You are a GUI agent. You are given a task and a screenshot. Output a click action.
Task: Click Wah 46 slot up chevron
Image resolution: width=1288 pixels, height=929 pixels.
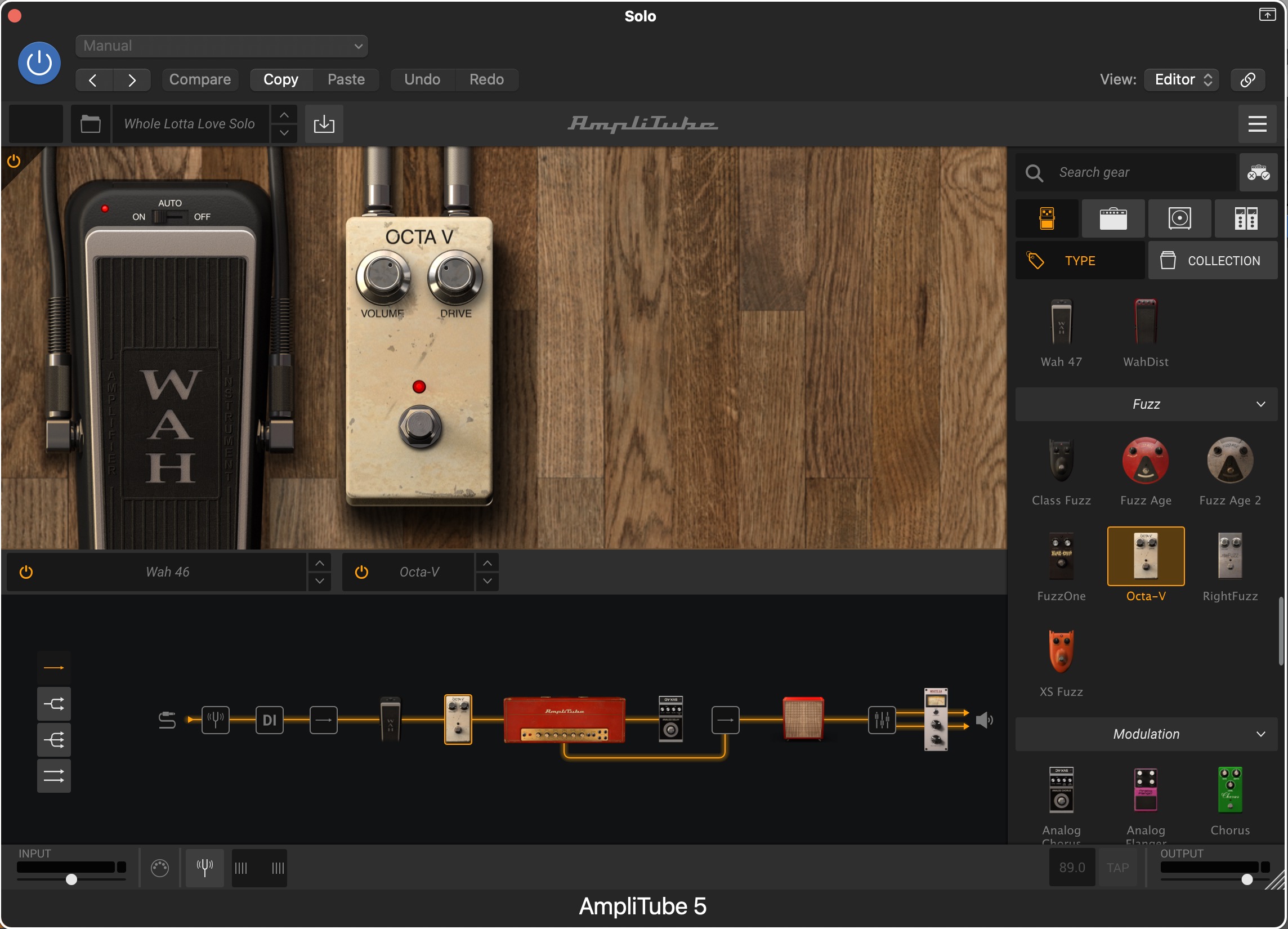tap(320, 563)
